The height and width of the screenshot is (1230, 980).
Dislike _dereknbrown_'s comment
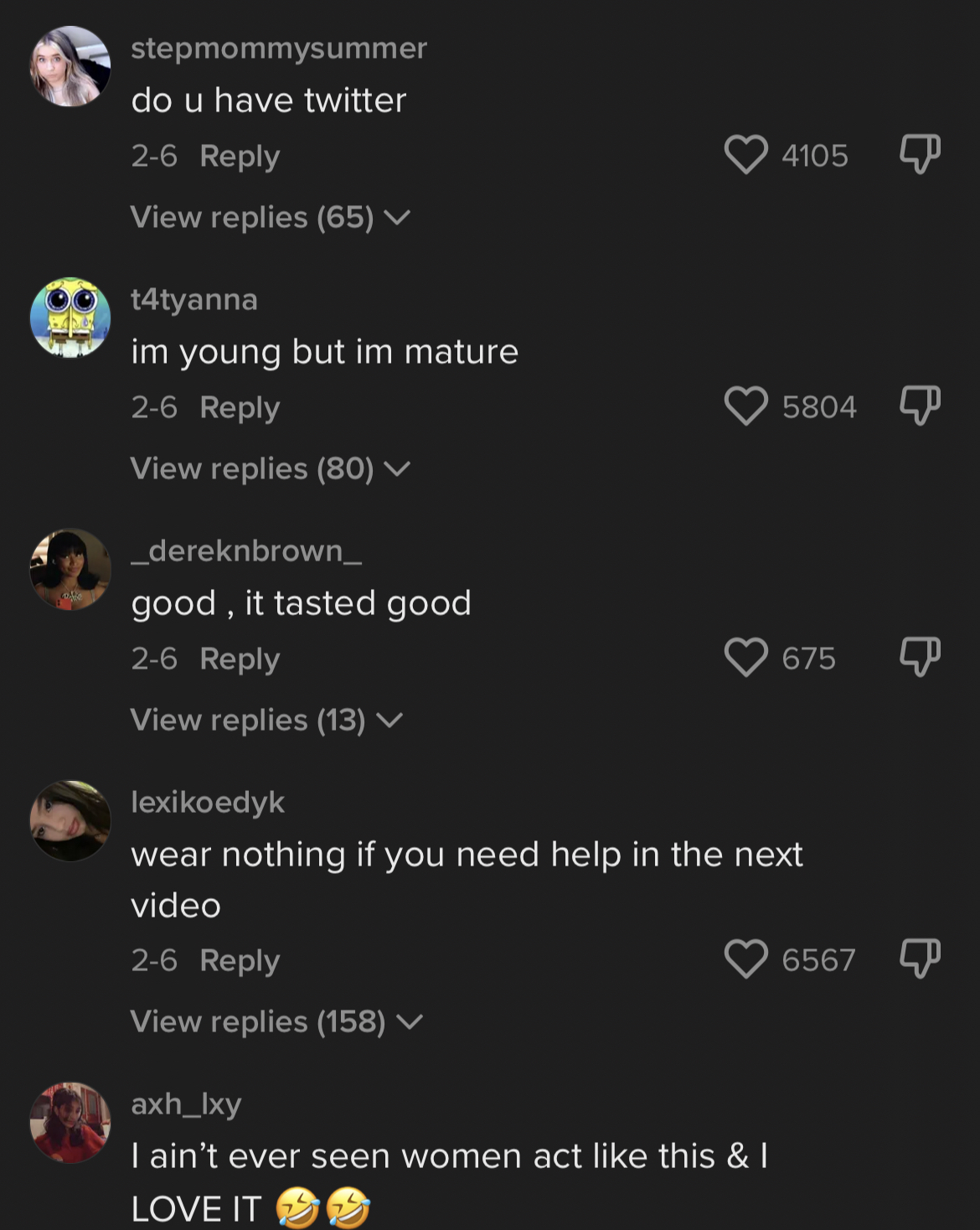click(x=920, y=657)
